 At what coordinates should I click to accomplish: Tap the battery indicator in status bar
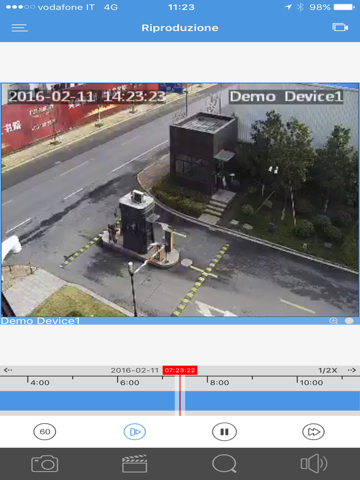tap(345, 7)
